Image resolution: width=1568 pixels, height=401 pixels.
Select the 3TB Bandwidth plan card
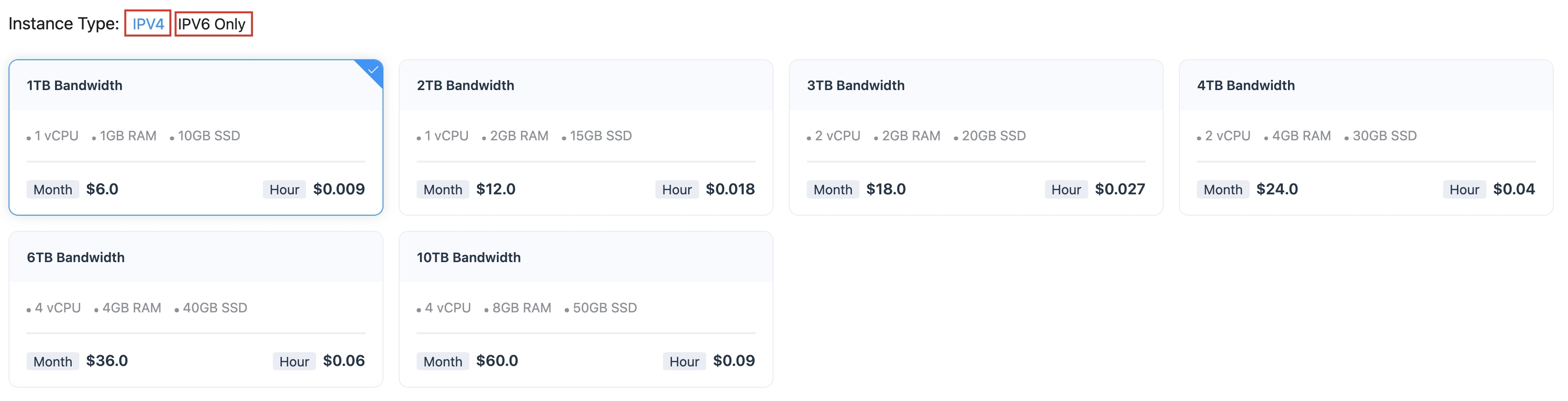click(x=974, y=137)
